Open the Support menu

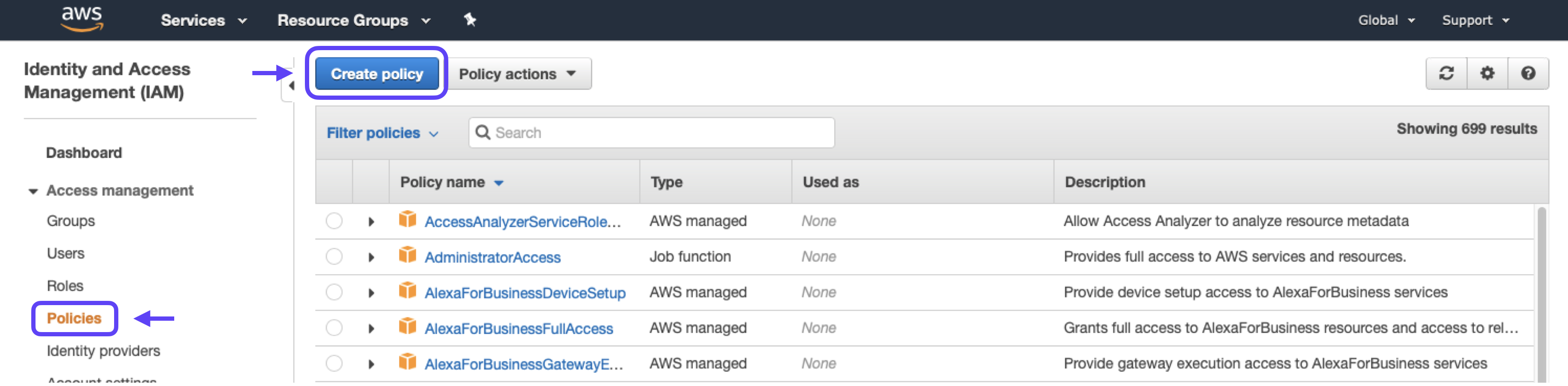1476,20
